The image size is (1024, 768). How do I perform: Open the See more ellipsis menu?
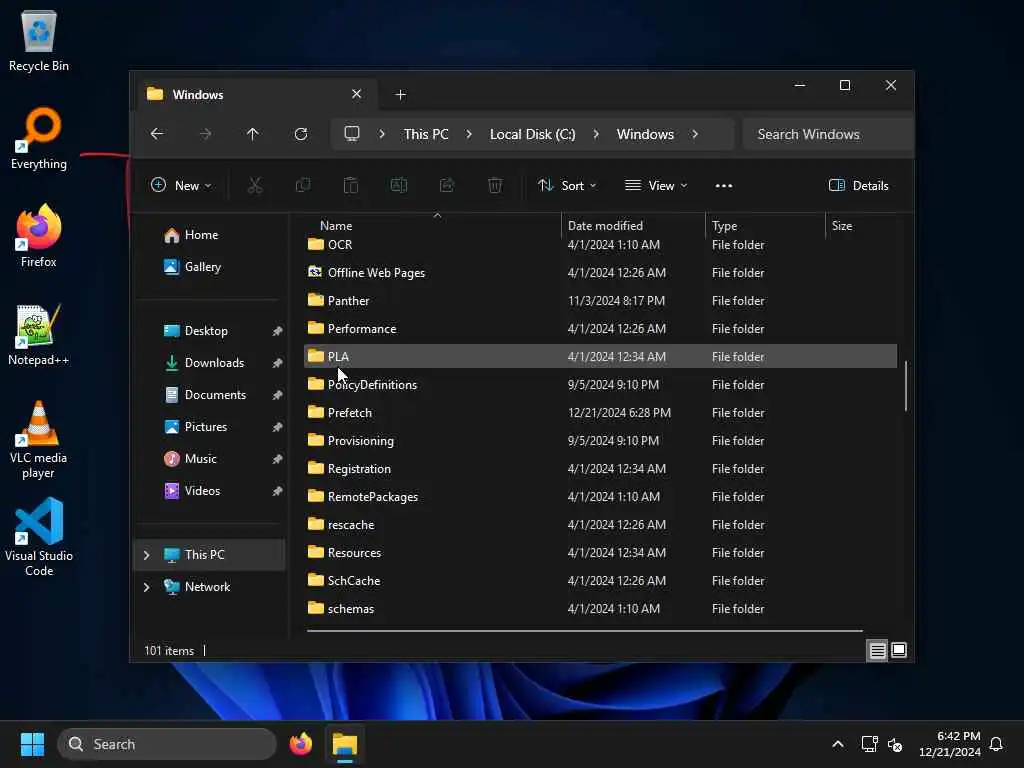724,185
